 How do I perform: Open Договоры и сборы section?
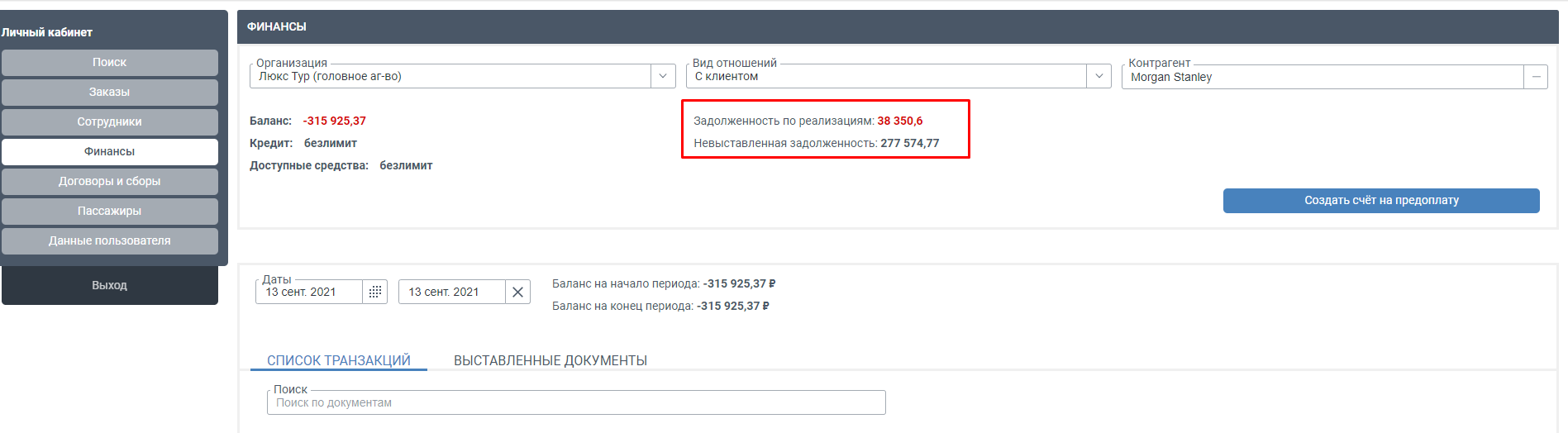109,181
